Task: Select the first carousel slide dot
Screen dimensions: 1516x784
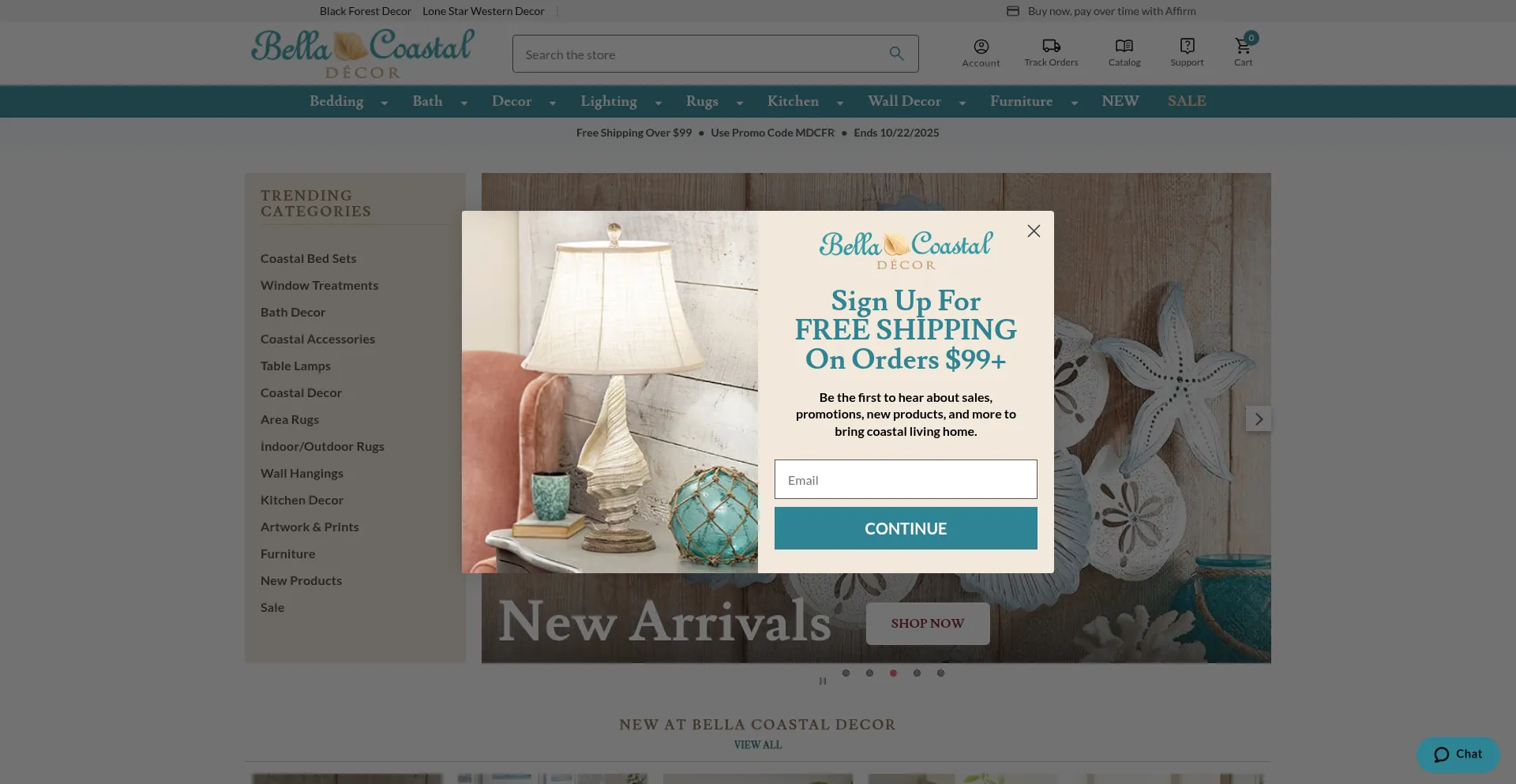Action: [x=846, y=673]
